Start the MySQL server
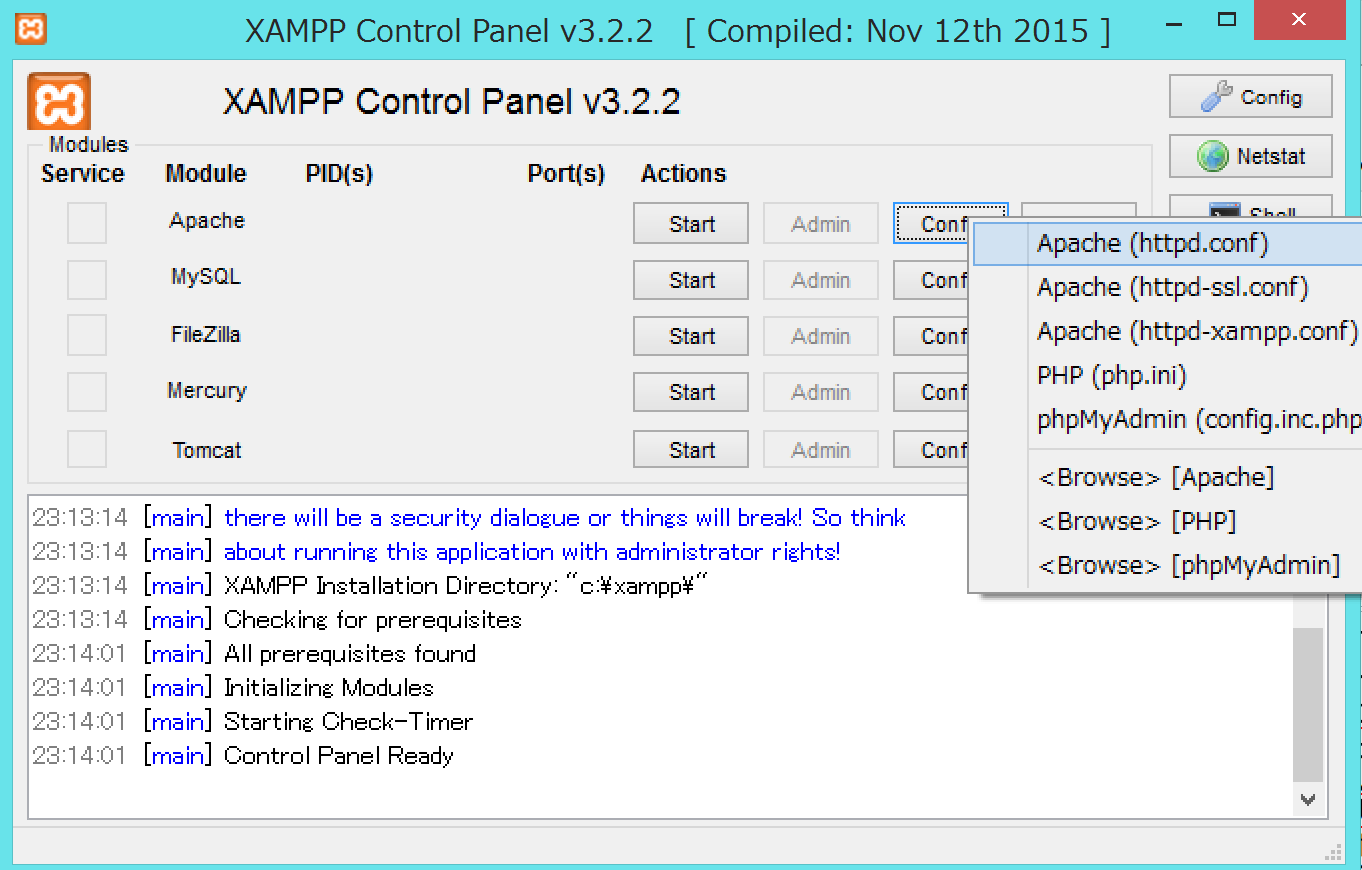This screenshot has width=1362, height=870. (690, 280)
